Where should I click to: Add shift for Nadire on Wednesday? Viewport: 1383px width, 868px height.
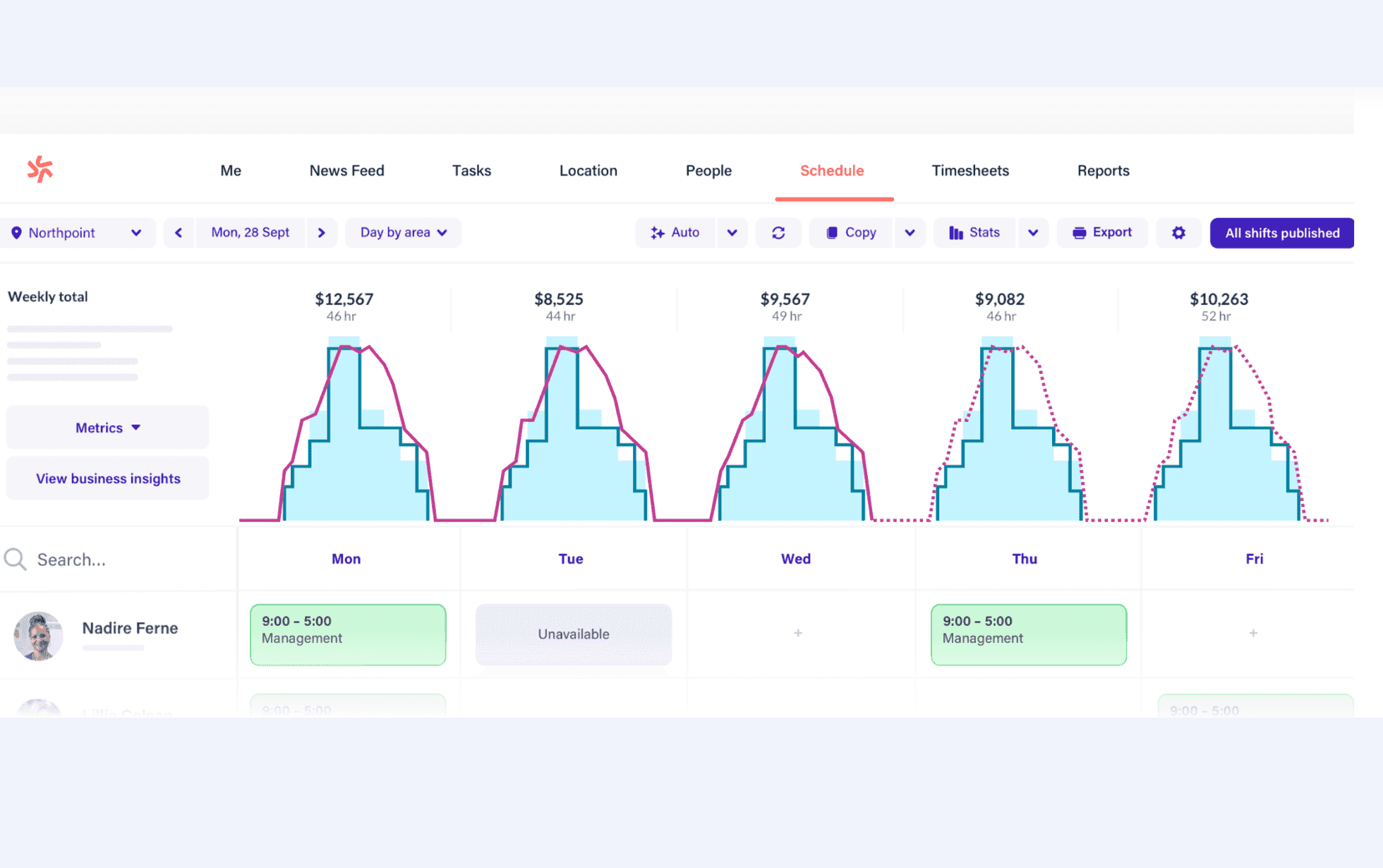(x=798, y=633)
